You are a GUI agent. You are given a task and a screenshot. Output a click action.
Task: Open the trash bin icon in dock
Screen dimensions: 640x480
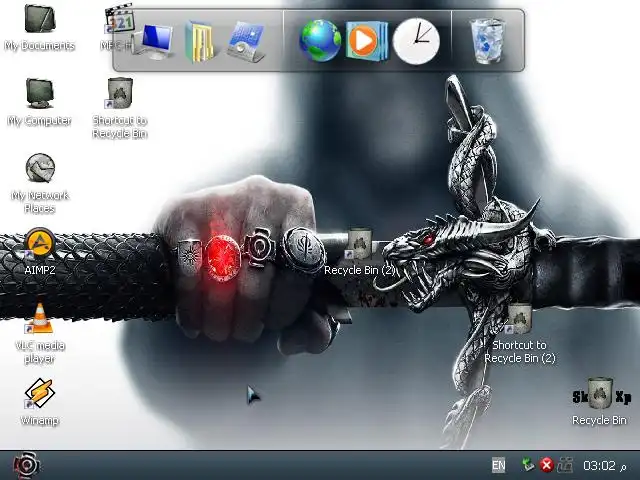(487, 41)
